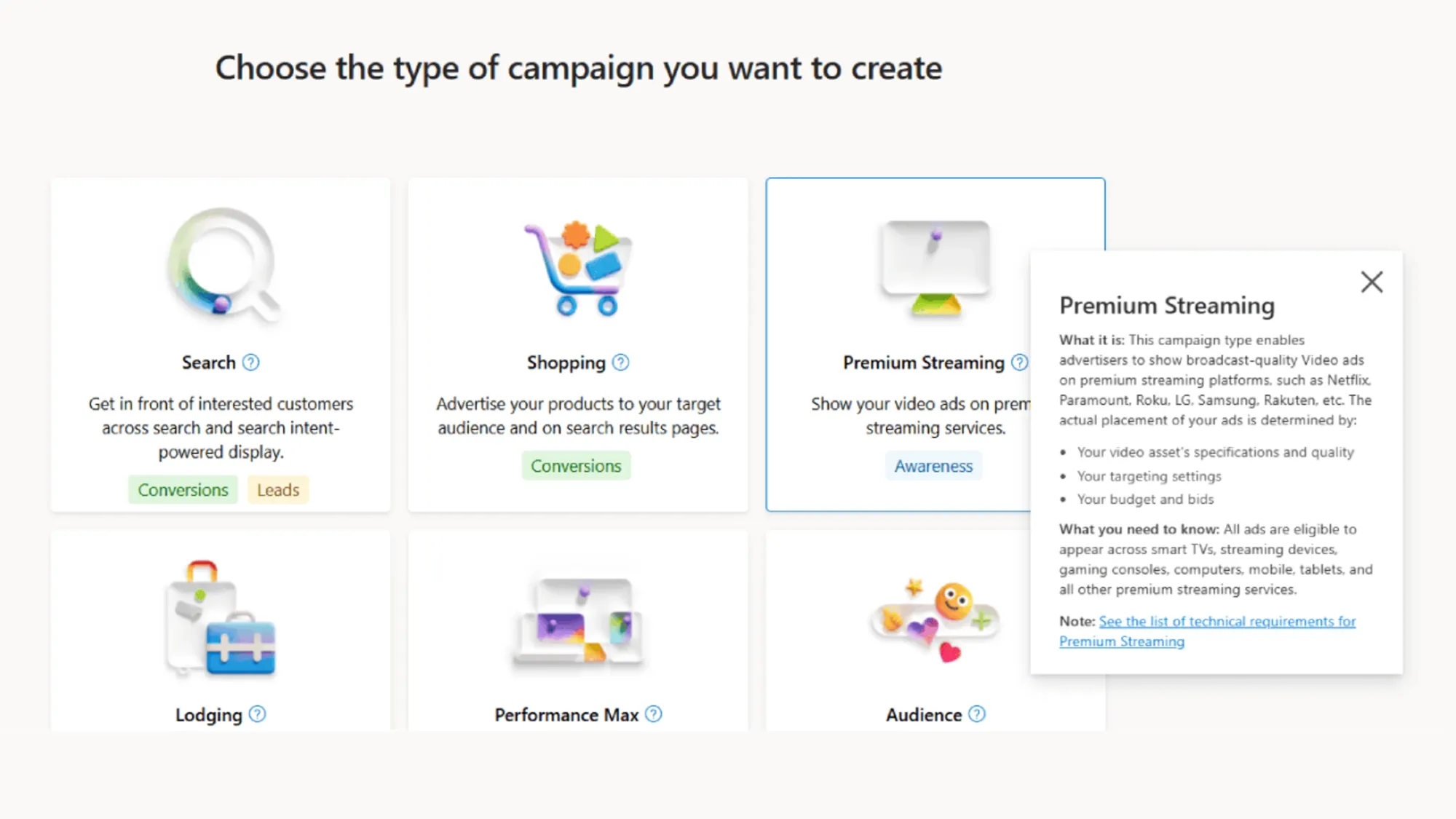Click the multi-device Performance Max illustration
The image size is (1456, 819).
click(x=578, y=621)
